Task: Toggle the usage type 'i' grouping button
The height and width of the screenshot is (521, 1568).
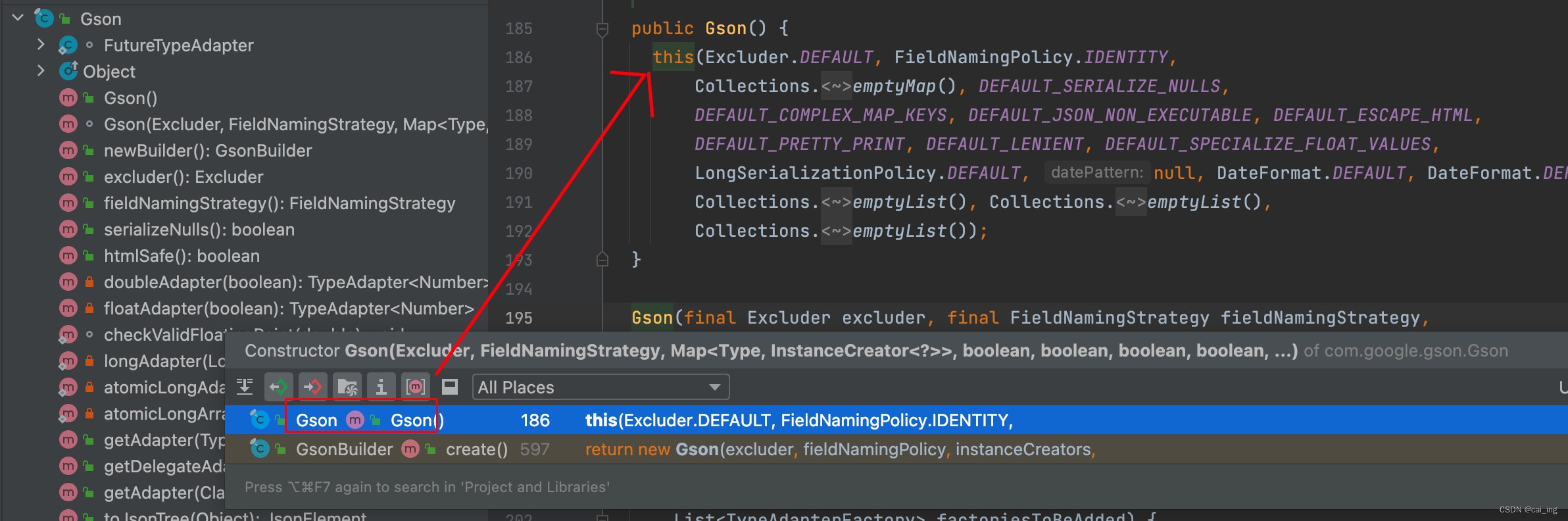Action: pos(381,387)
